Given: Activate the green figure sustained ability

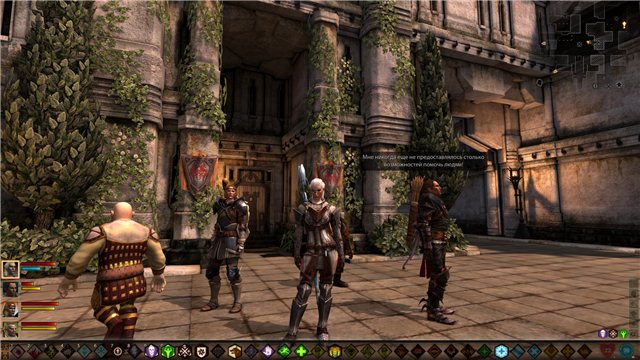Looking at the screenshot, I should [168, 351].
